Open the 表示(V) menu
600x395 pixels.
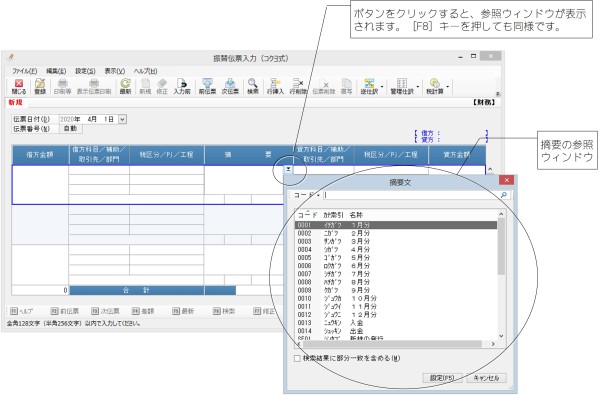coord(114,71)
